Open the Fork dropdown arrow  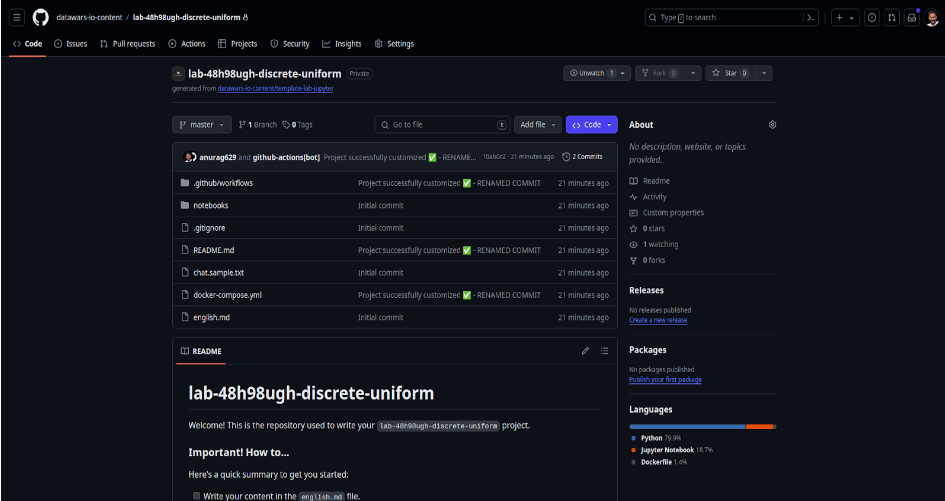click(693, 73)
